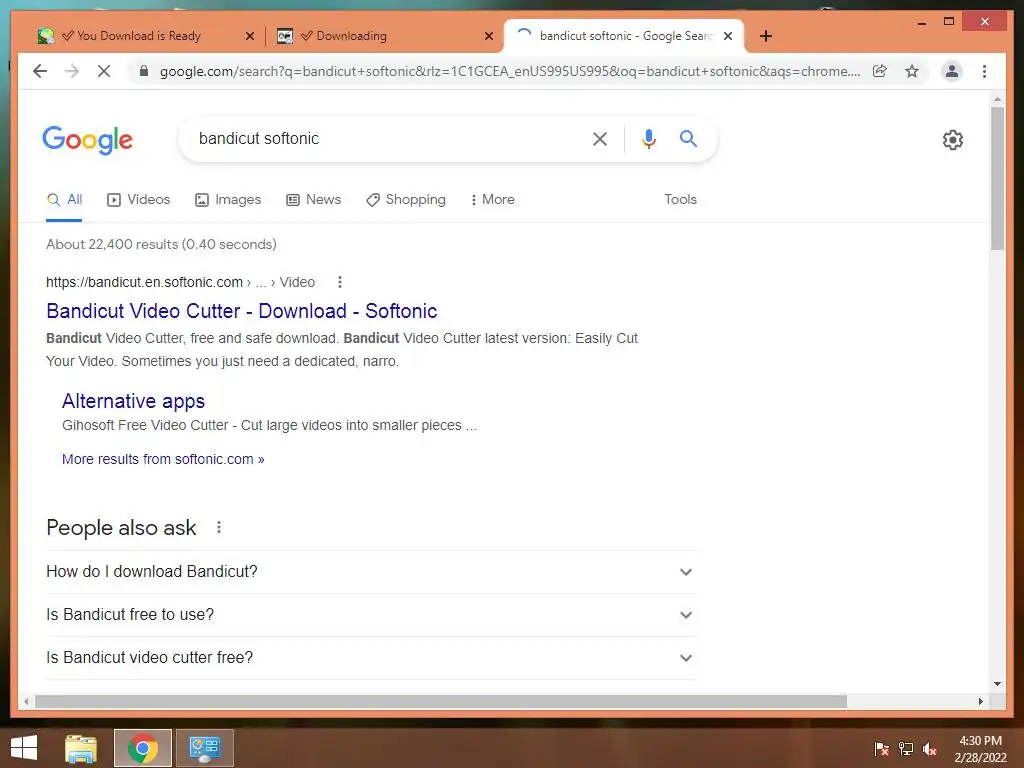This screenshot has width=1024, height=768.
Task: Open options for the Softonic result
Action: (339, 282)
